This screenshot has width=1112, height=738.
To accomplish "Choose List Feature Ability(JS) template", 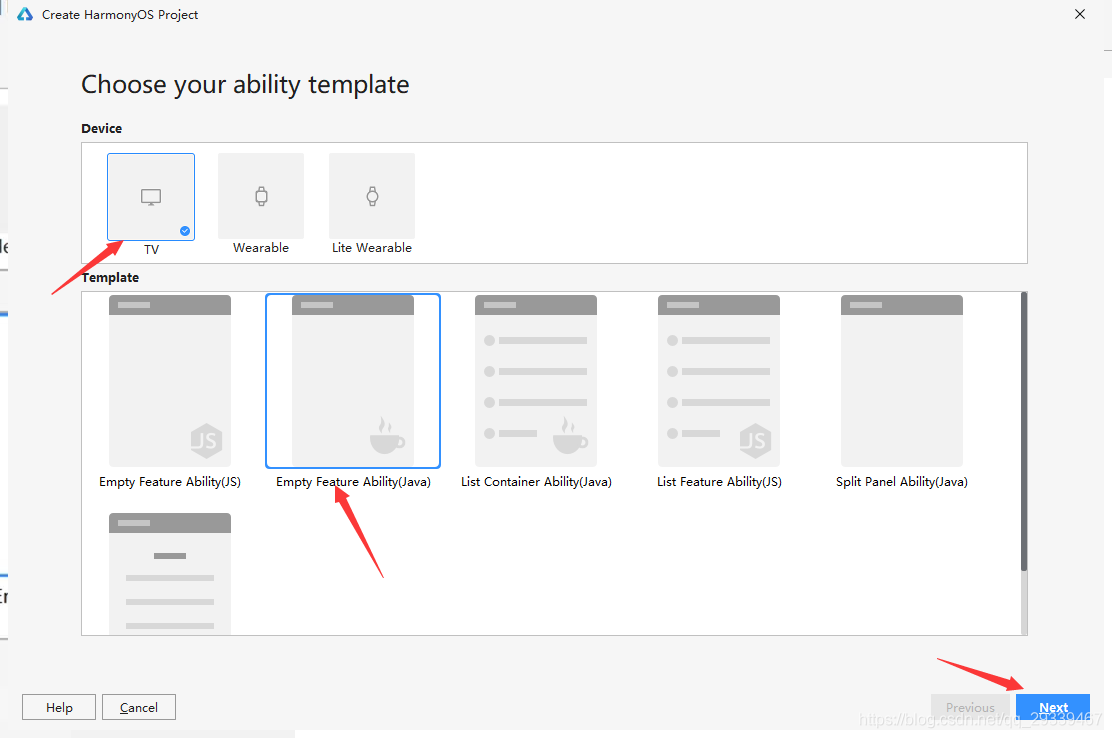I will pos(719,381).
